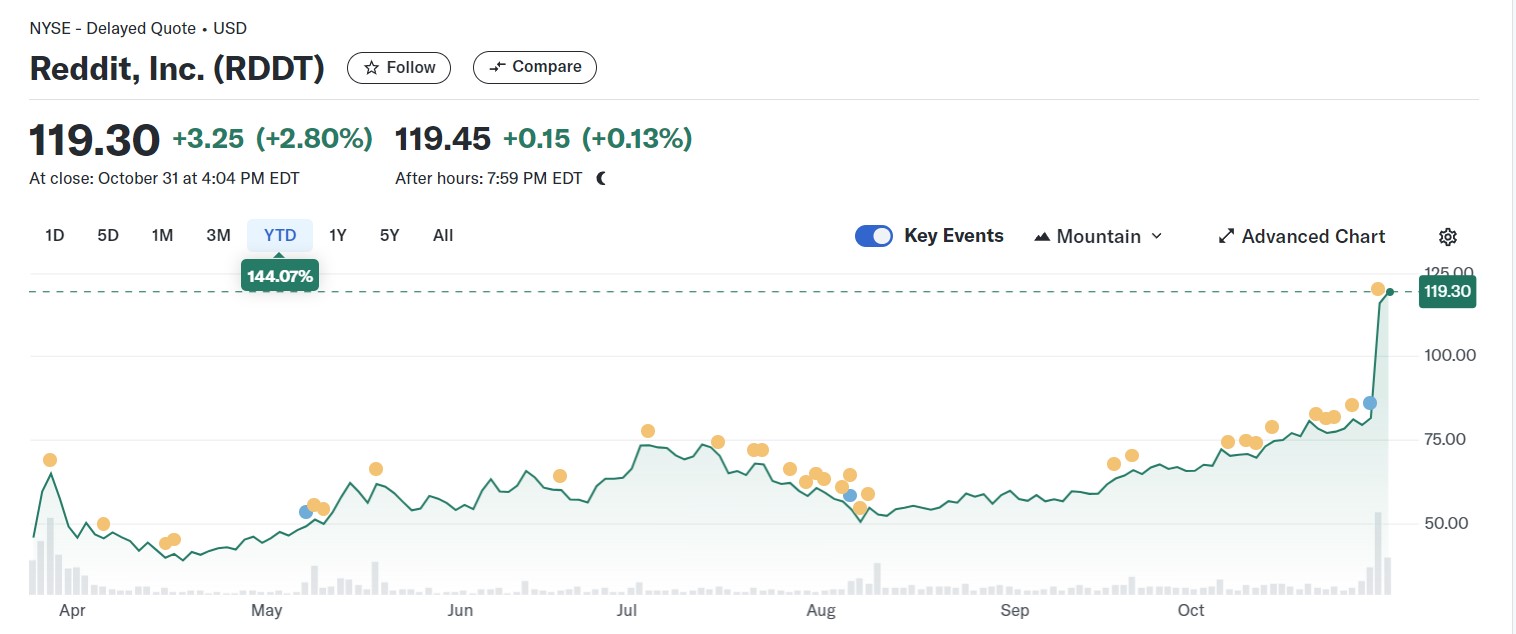Viewport: 1516px width, 634px height.
Task: Click the star icon in Follow button
Action: click(372, 68)
